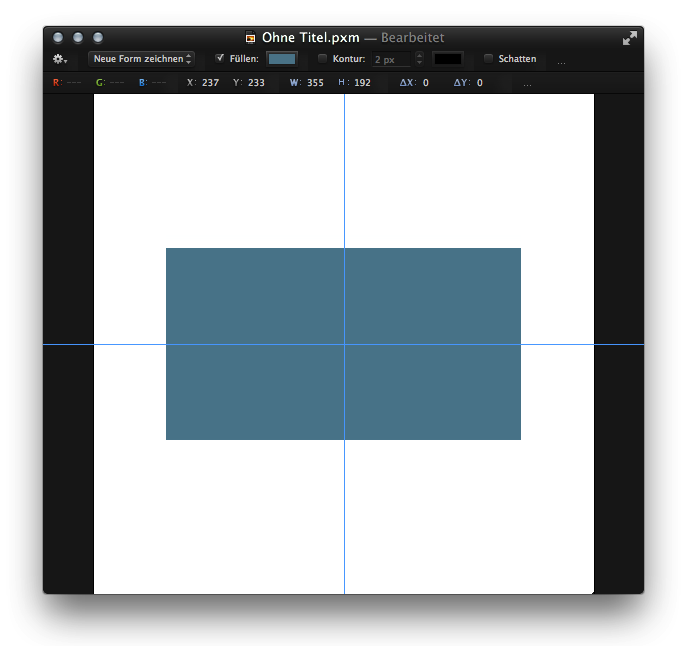684x646 pixels.
Task: Enable the Schatten checkbox
Action: coord(488,58)
